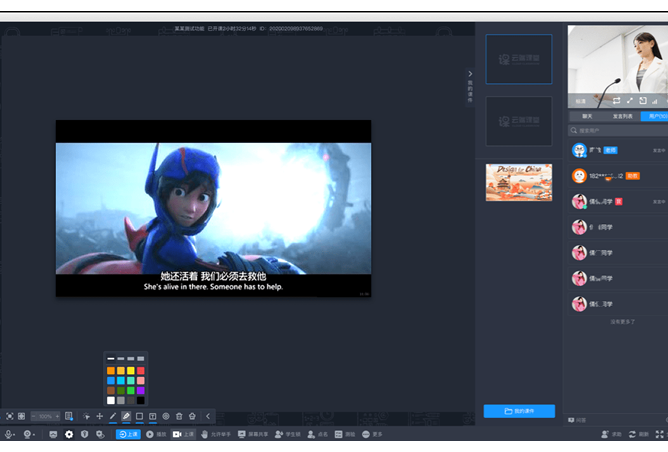The width and height of the screenshot is (668, 452).
Task: Click the blue my courseware folder button
Action: point(519,411)
